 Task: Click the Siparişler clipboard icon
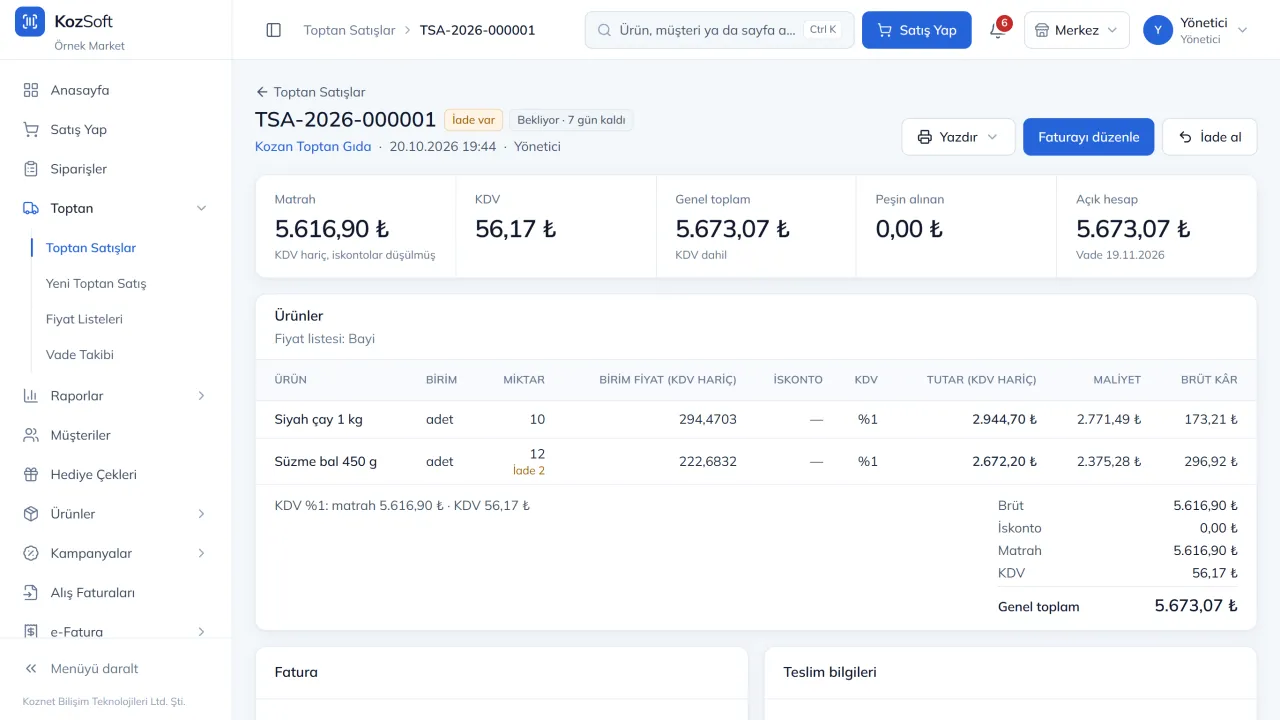pos(31,169)
